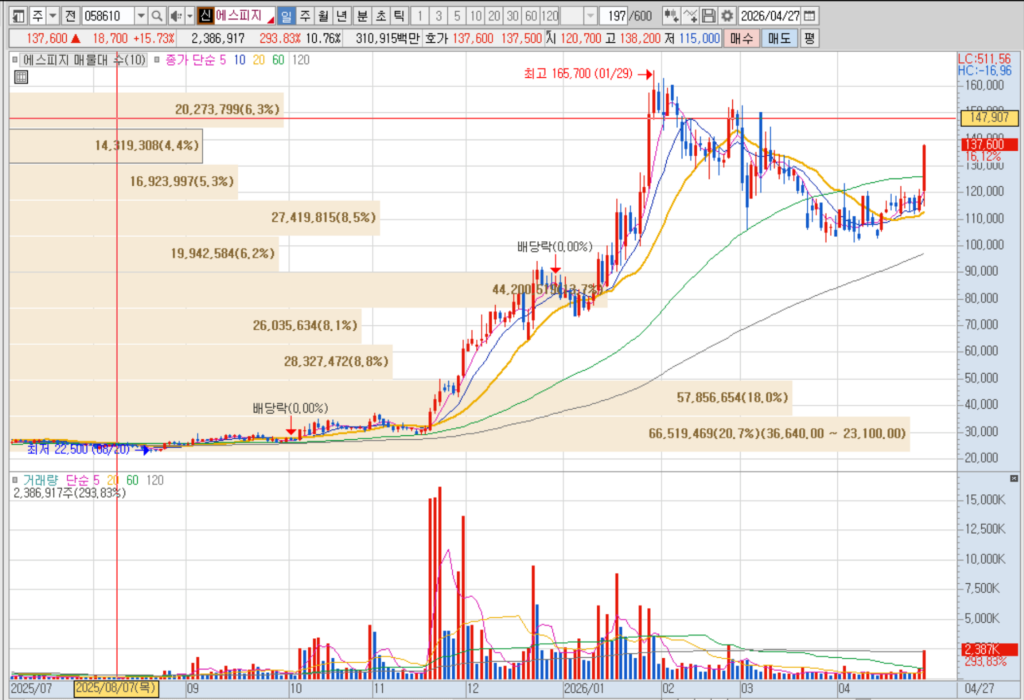Screen dimensions: 1024x700
Task: Click the candlestick add-chart icon
Action: (x=671, y=16)
